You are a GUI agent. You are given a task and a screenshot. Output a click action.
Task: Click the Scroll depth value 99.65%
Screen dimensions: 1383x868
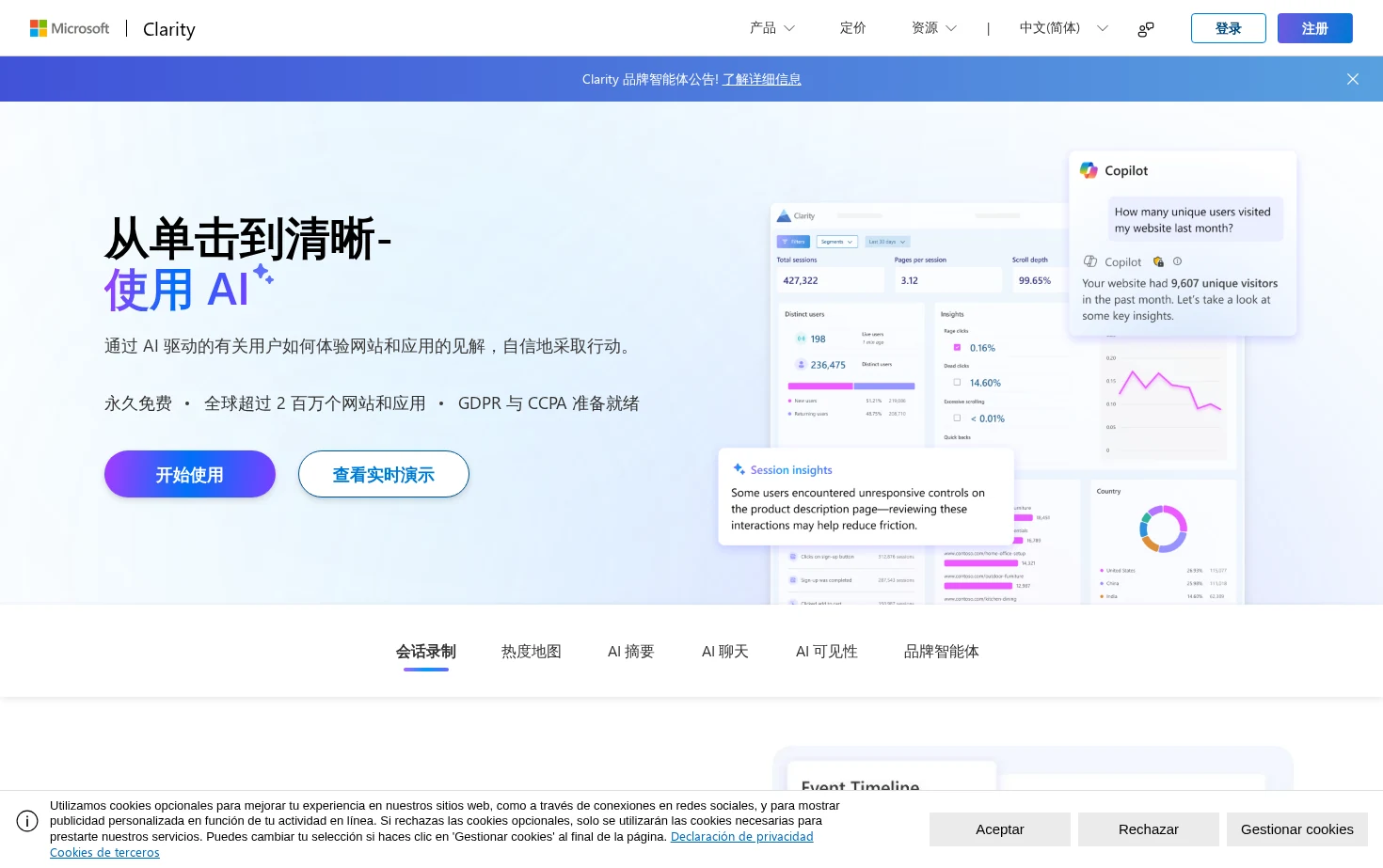coord(1035,280)
